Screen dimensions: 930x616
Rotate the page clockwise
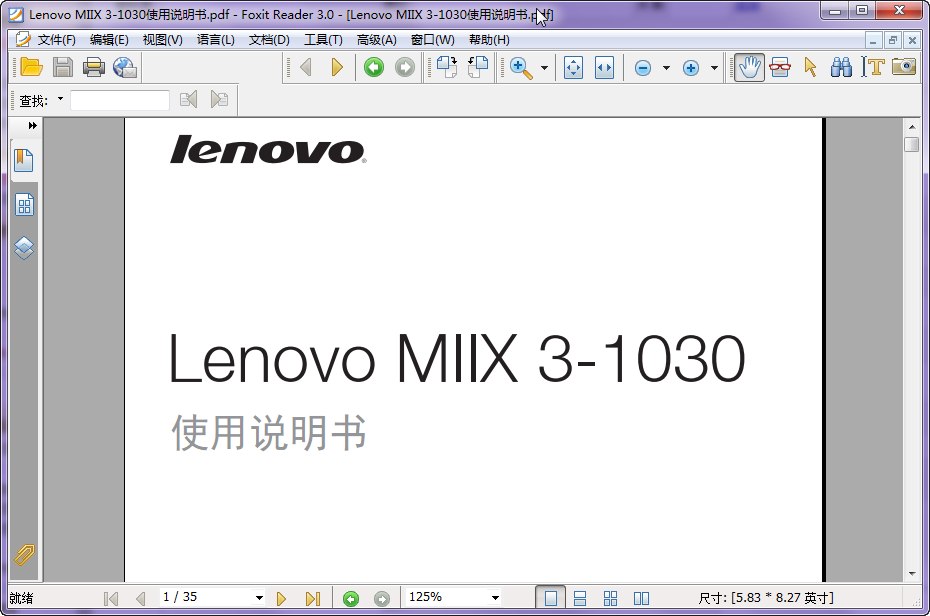[447, 67]
